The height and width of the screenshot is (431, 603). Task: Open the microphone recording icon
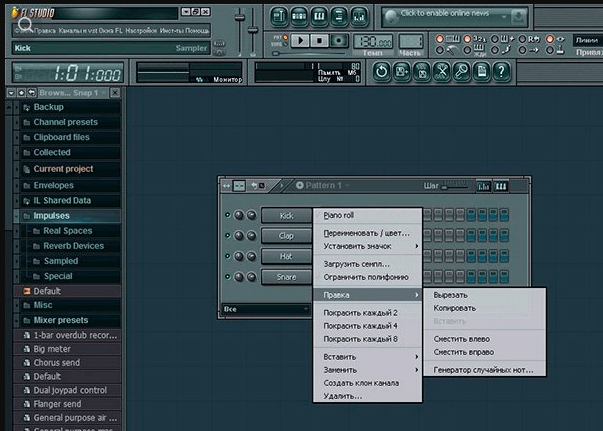pyautogui.click(x=461, y=72)
